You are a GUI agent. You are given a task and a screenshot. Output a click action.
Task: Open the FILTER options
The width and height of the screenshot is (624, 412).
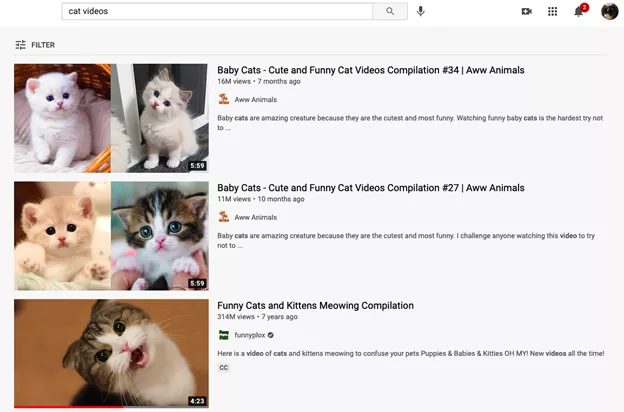pyautogui.click(x=35, y=45)
